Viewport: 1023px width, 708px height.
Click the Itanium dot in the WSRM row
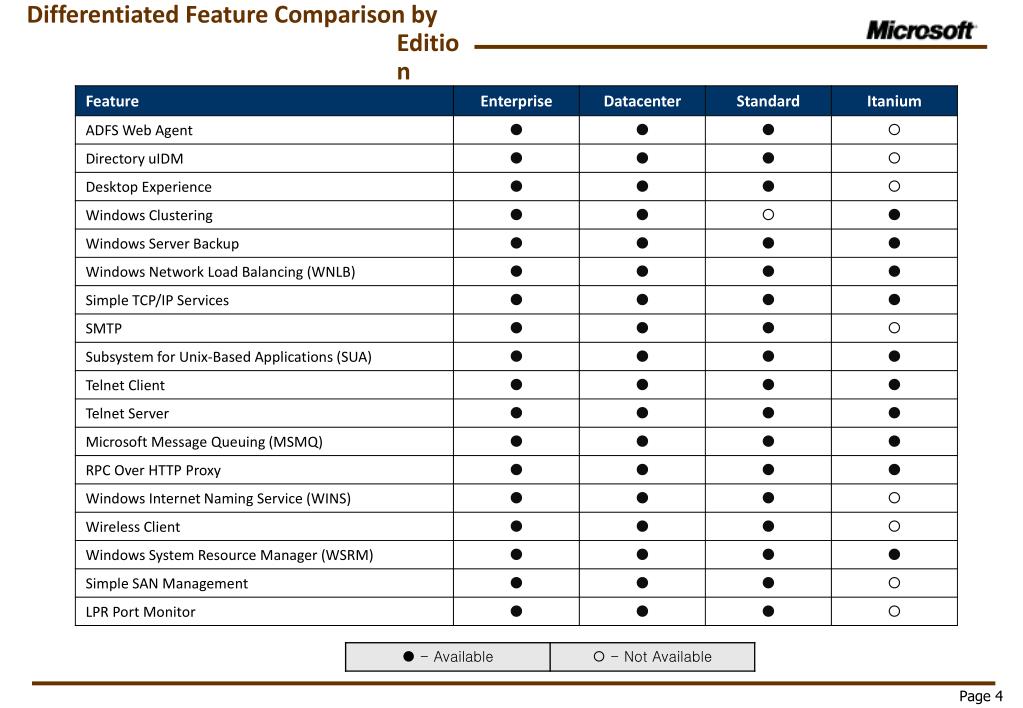click(x=894, y=554)
